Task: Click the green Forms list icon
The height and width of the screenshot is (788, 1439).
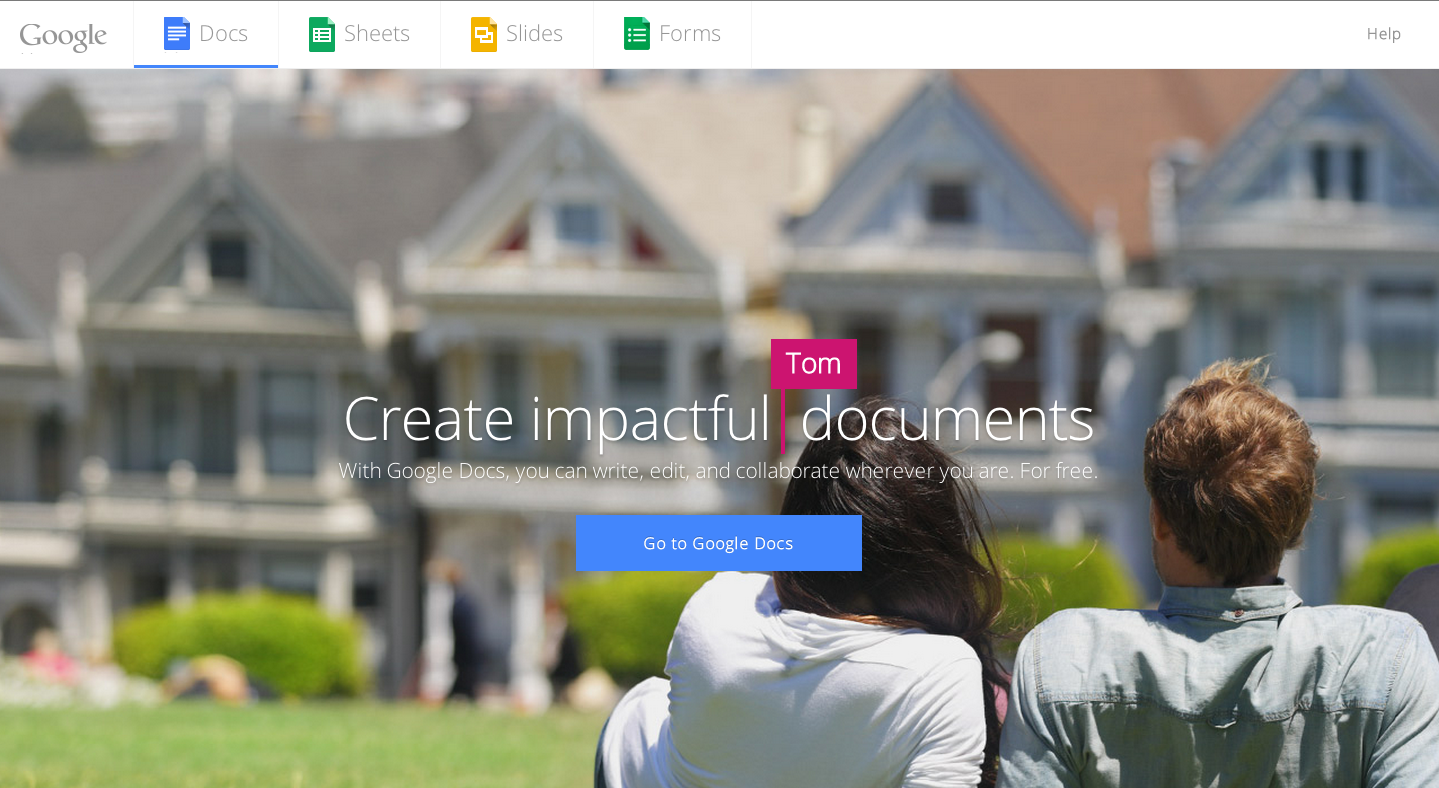Action: 636,33
